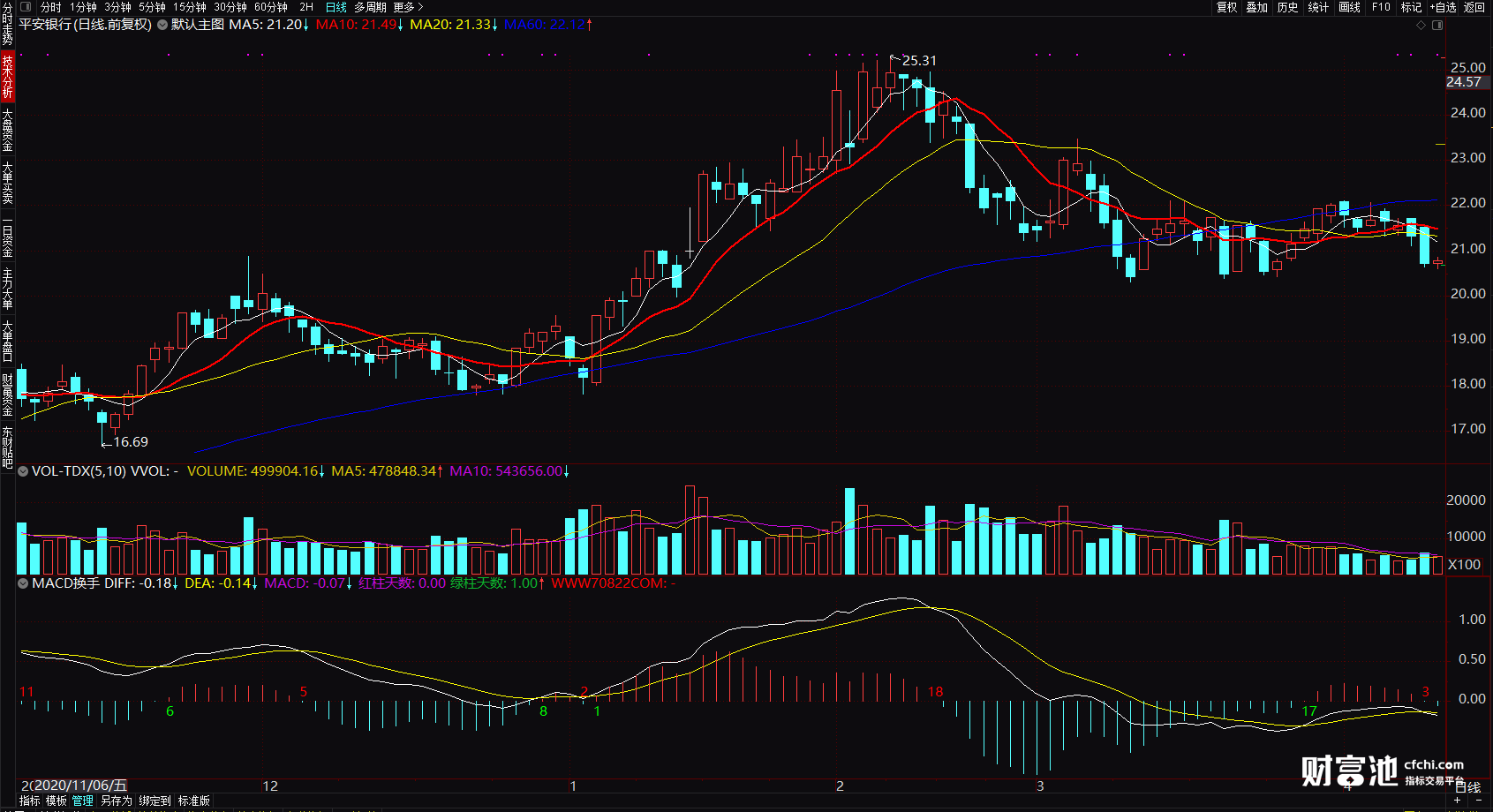Switch to 分时 period

click(51, 7)
